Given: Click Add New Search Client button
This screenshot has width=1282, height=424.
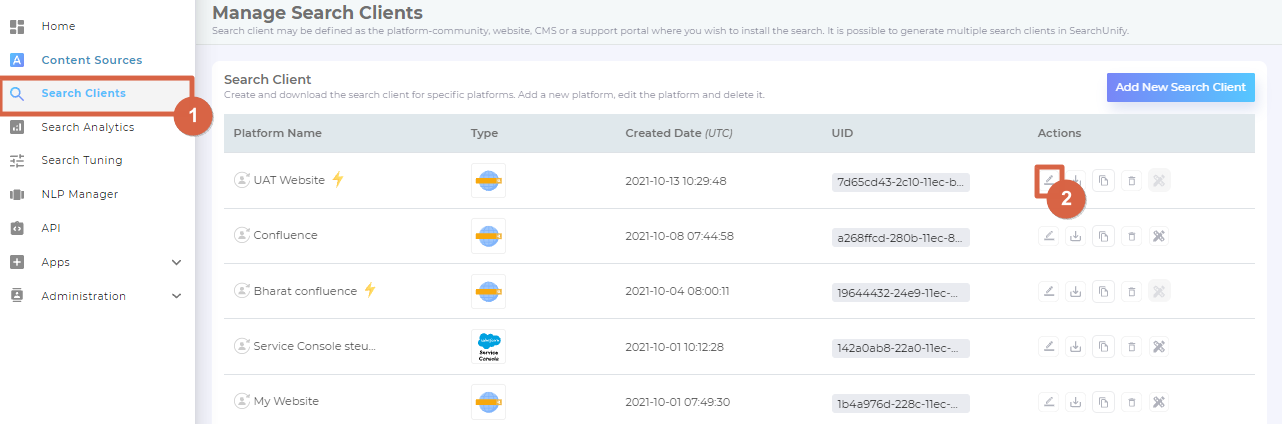Looking at the screenshot, I should [x=1180, y=87].
